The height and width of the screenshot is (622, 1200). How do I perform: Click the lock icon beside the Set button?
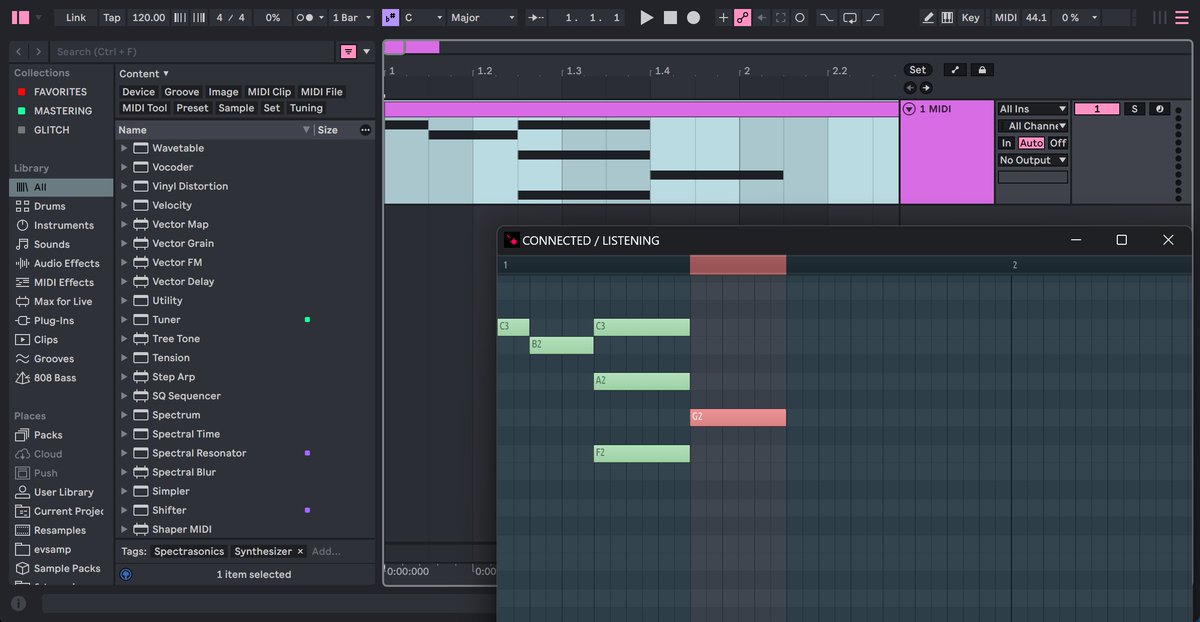pos(982,70)
